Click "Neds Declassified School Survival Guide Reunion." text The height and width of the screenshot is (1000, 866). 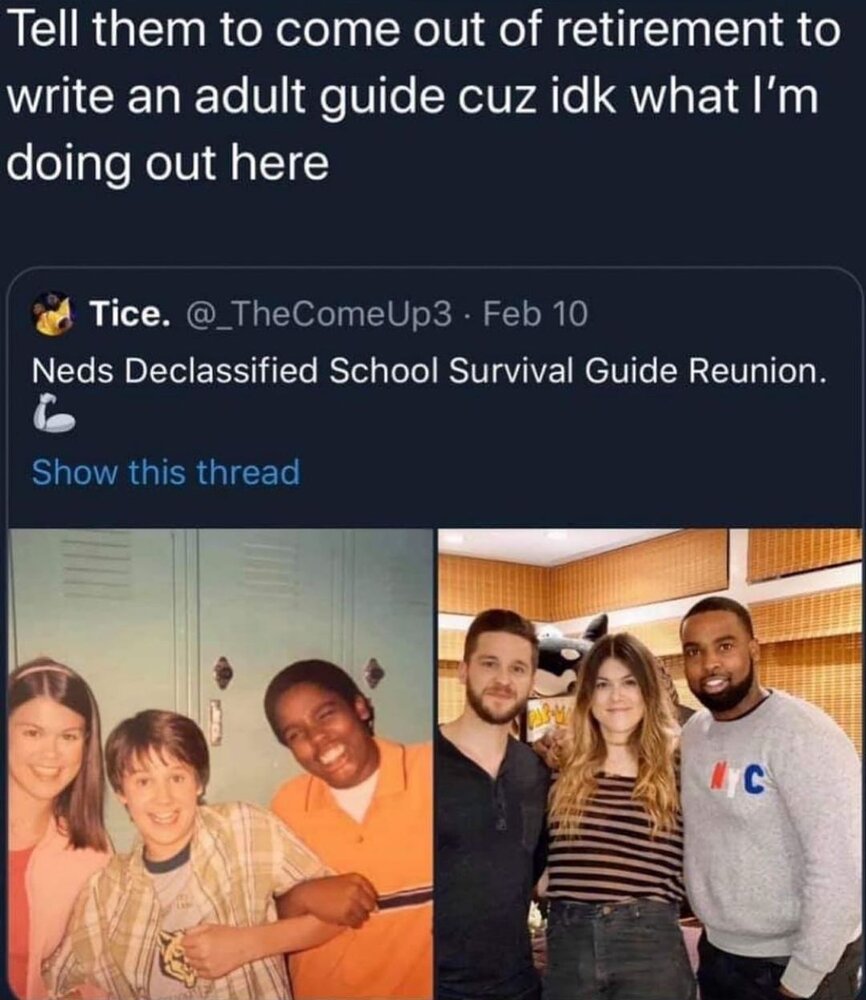click(429, 371)
